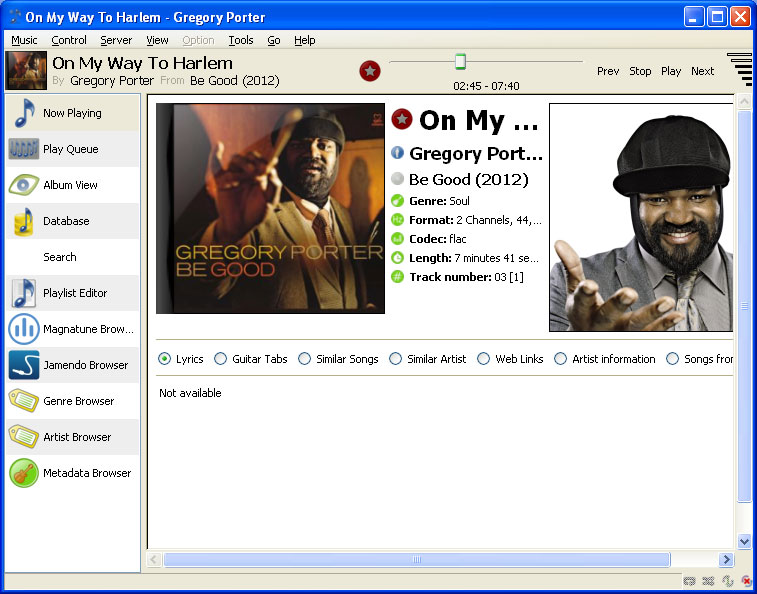Viewport: 757px width, 594px height.
Task: Open the Search sidebar item
Action: [x=72, y=257]
